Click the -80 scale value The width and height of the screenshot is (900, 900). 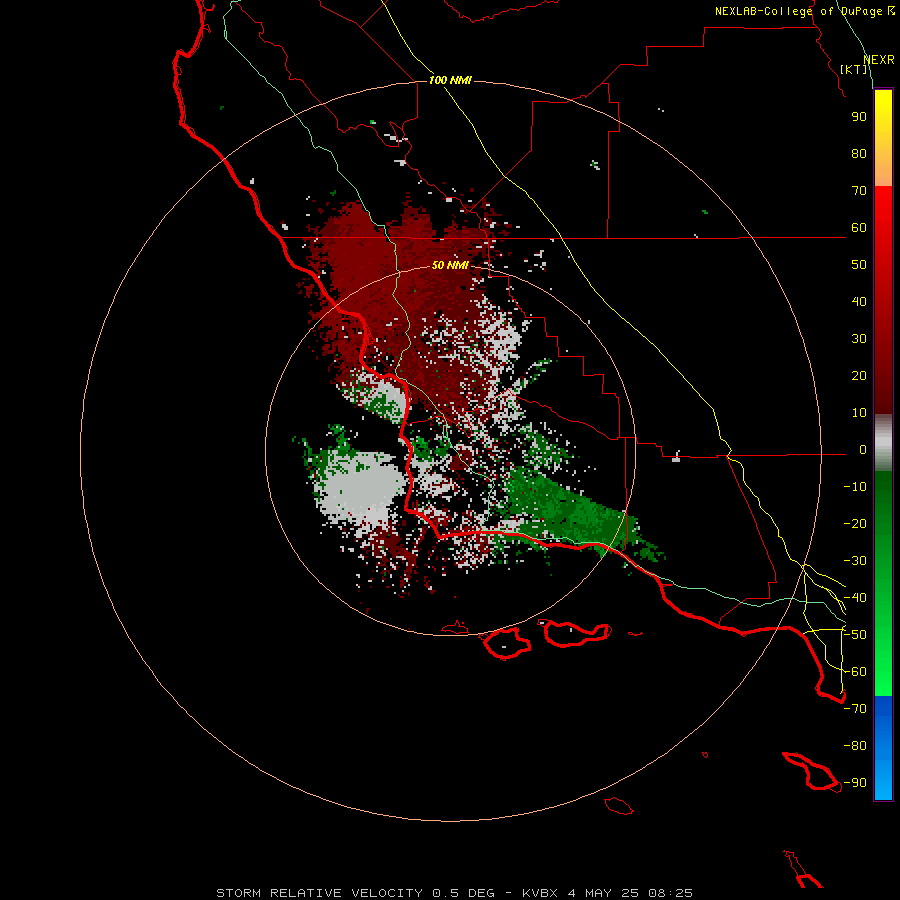click(855, 746)
